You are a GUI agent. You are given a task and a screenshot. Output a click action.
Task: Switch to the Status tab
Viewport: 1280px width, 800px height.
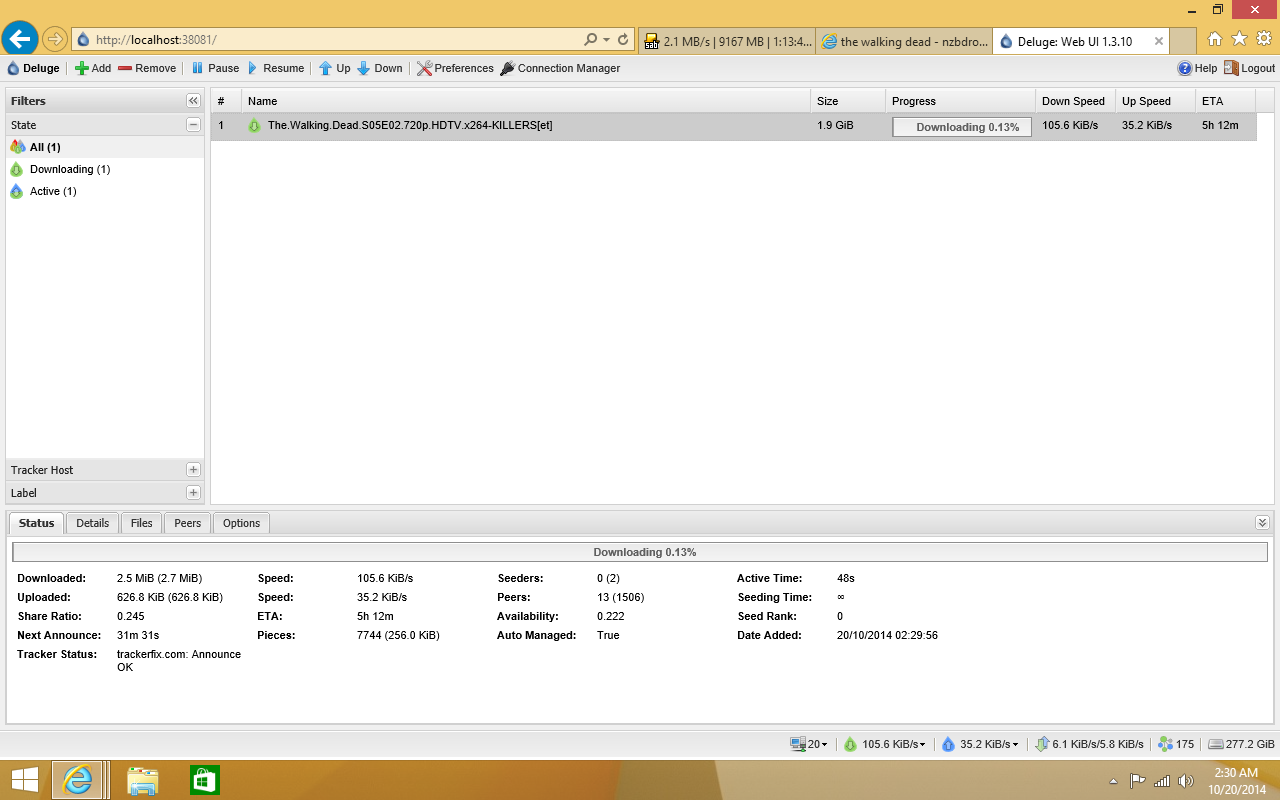click(37, 523)
